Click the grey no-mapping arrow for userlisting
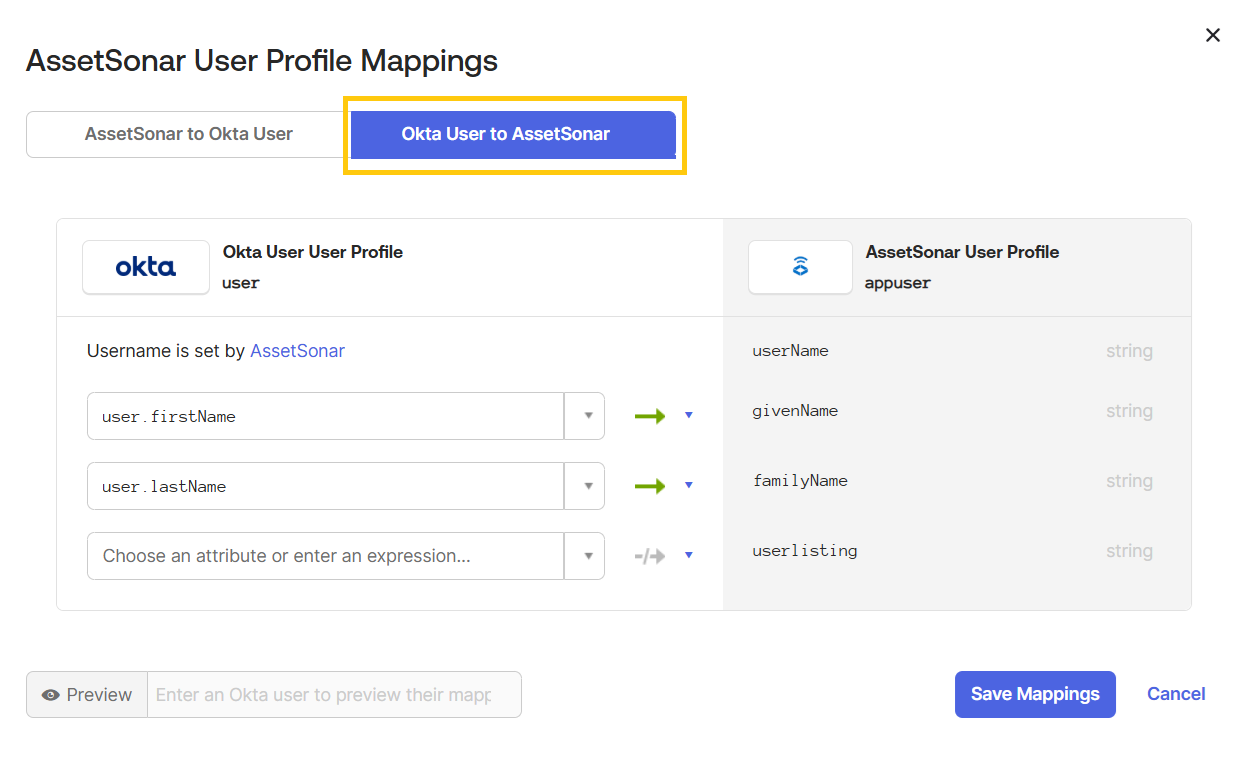 pos(650,556)
